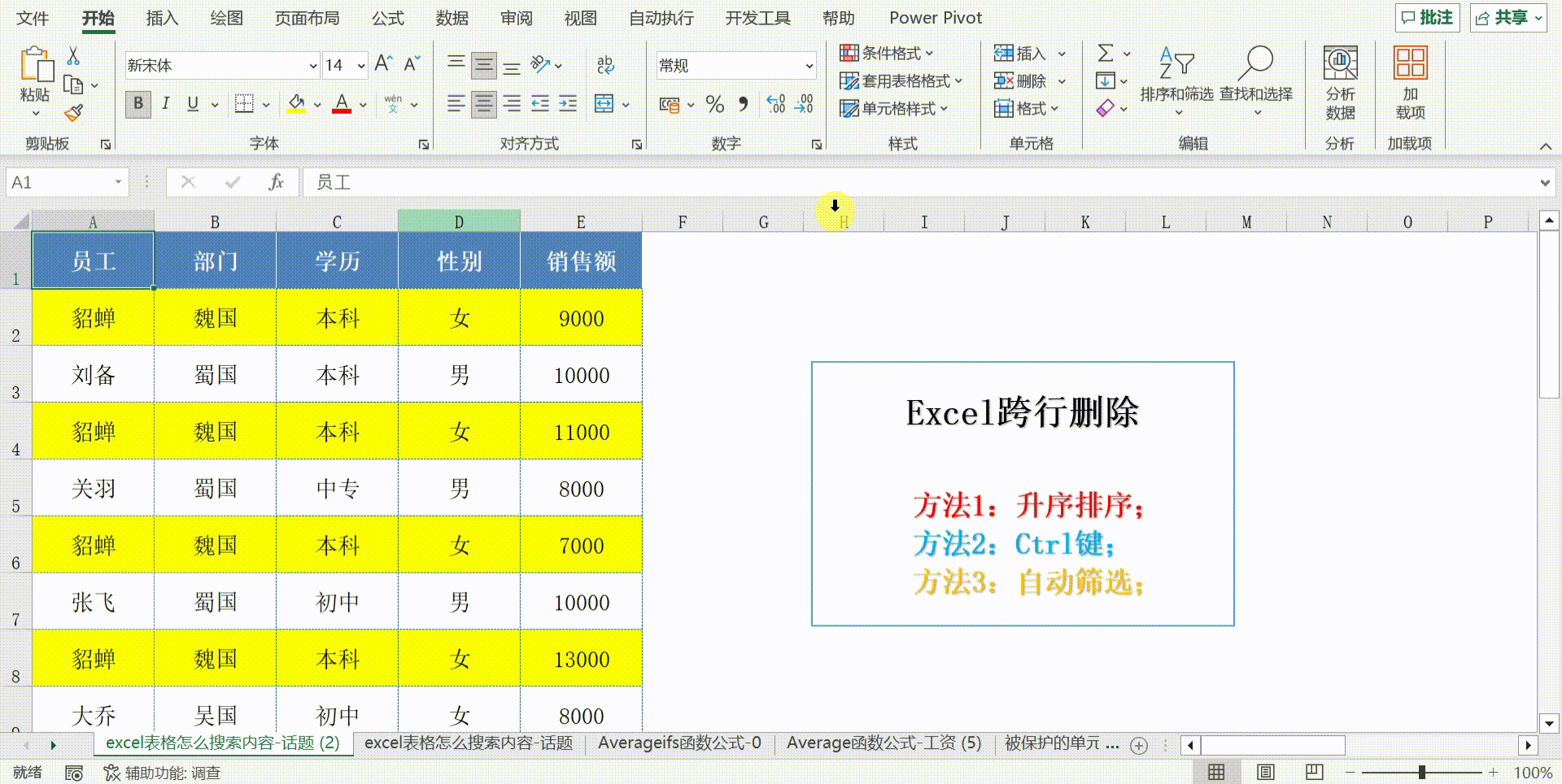1562x784 pixels.
Task: Open the font size dropdown
Action: tap(360, 65)
